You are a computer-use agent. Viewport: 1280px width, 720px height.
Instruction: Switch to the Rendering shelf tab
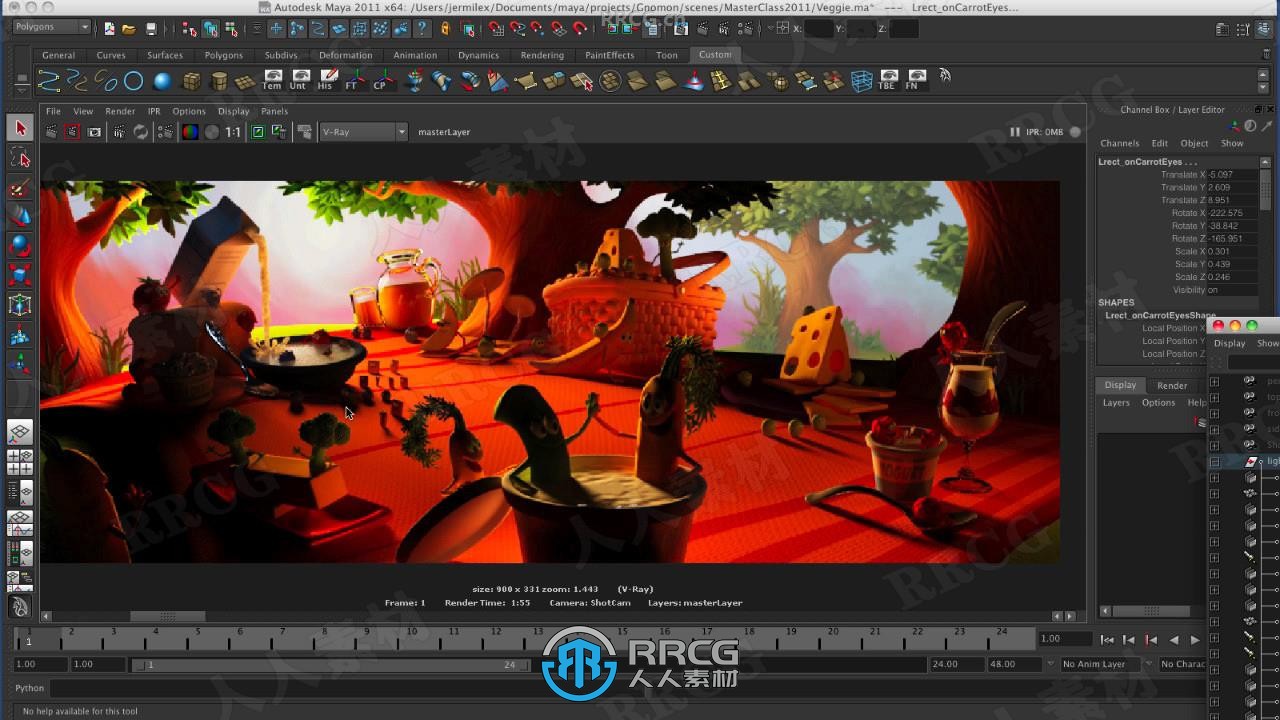542,55
